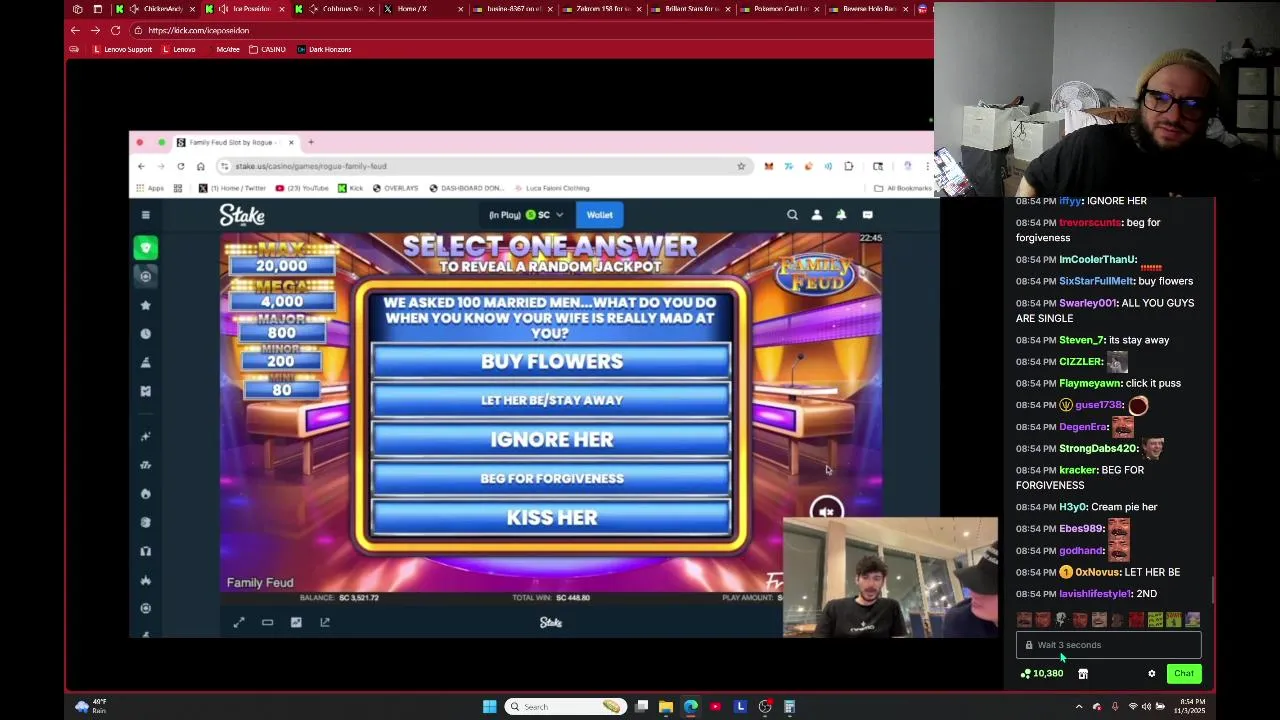
Task: Go to home in inner browser
Action: point(200,166)
